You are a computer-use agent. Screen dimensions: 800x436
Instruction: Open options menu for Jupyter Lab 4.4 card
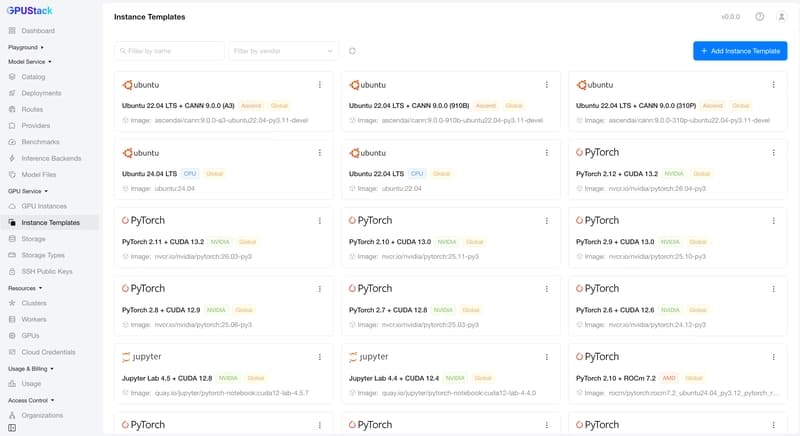(x=546, y=357)
